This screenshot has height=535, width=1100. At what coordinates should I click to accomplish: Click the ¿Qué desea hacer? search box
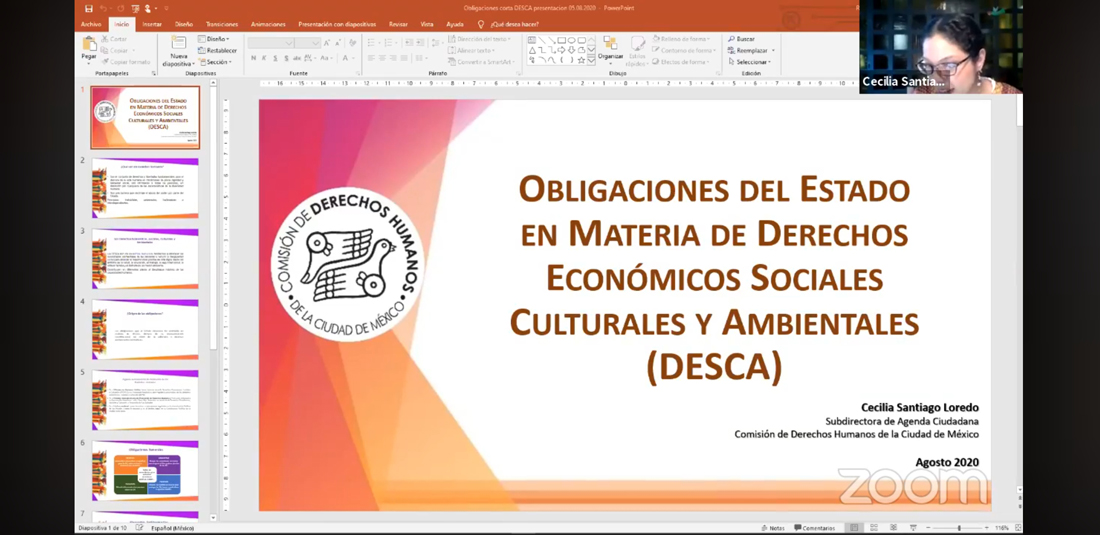tap(509, 24)
